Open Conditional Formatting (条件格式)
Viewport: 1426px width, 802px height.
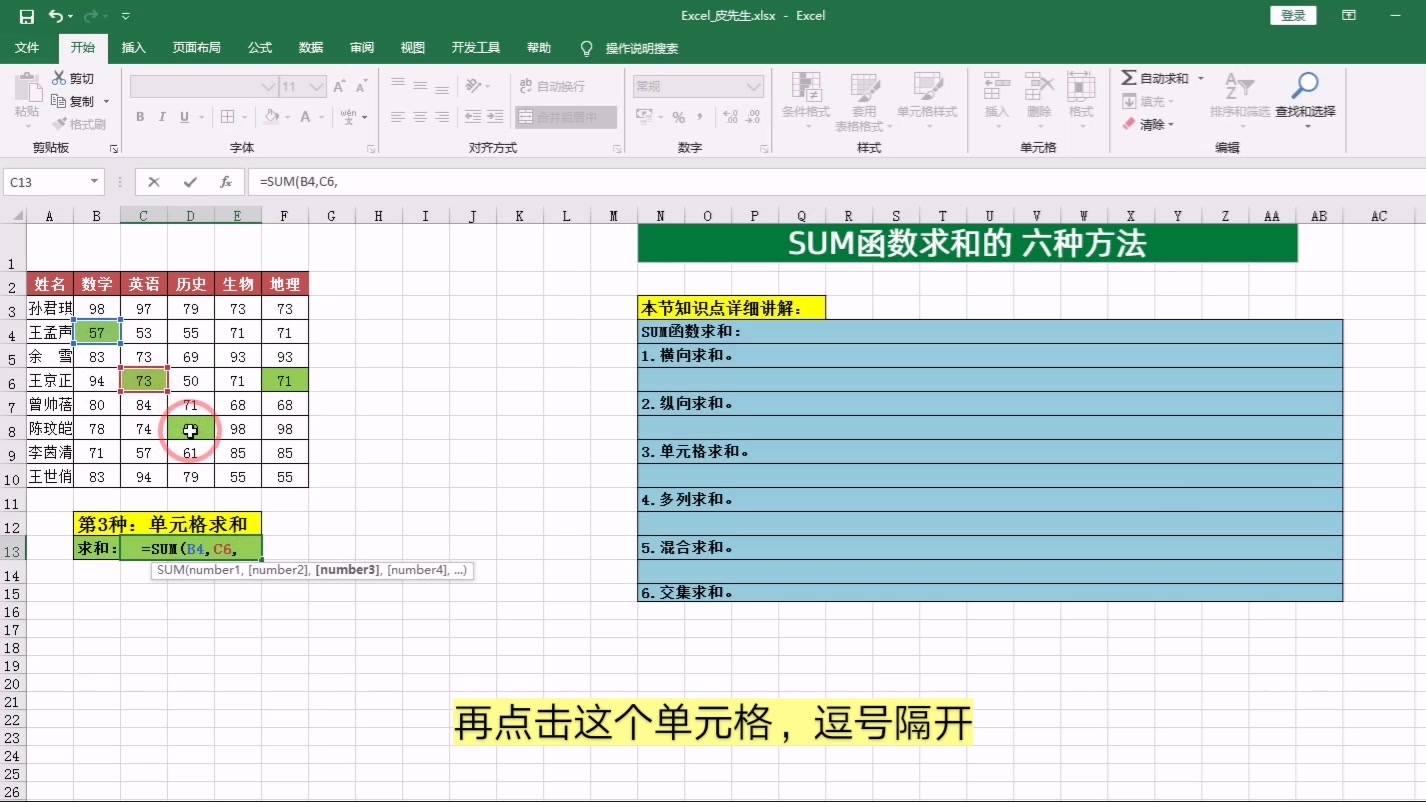(806, 102)
